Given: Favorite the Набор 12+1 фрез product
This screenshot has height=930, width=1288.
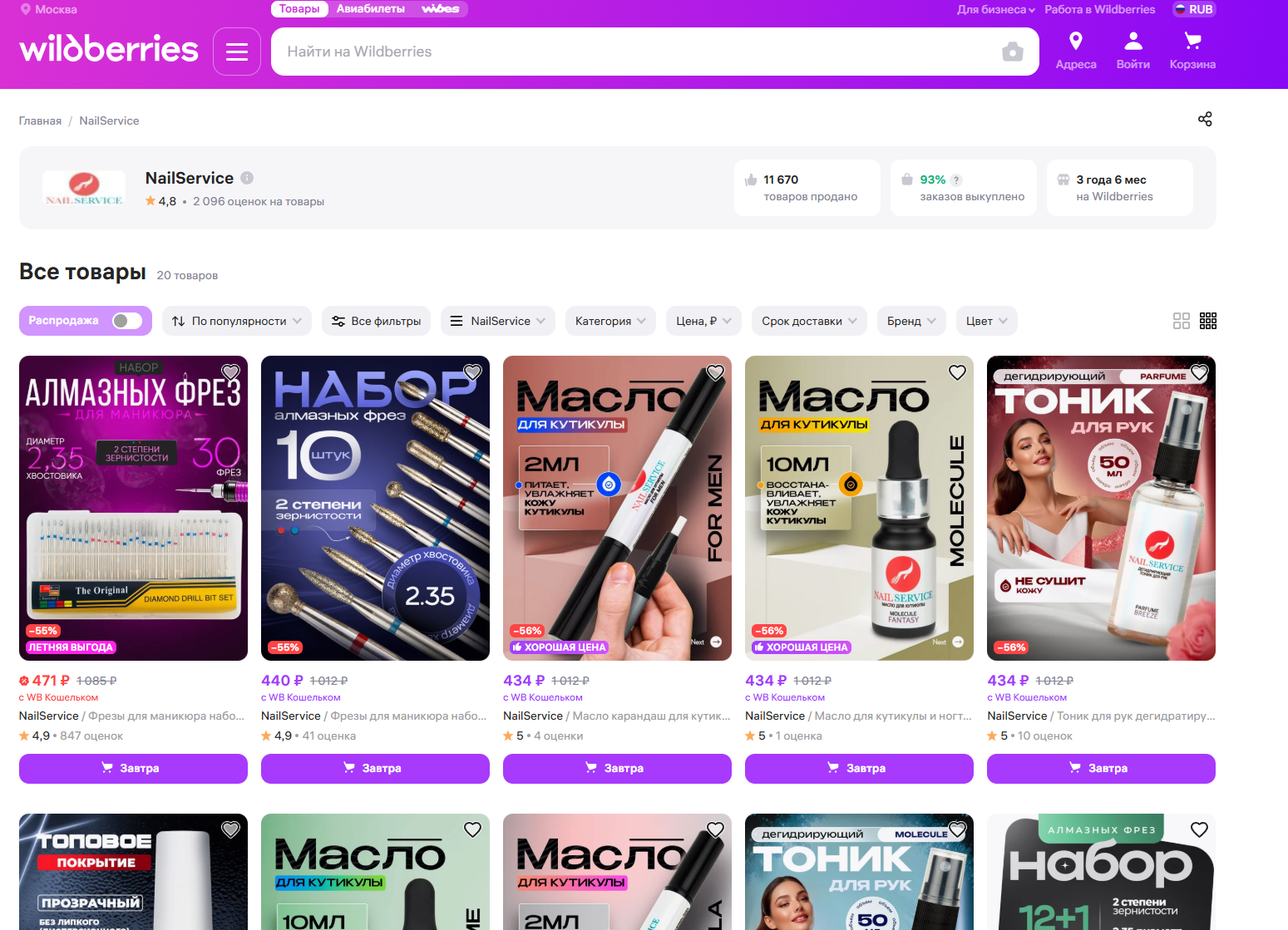Looking at the screenshot, I should tap(1199, 829).
